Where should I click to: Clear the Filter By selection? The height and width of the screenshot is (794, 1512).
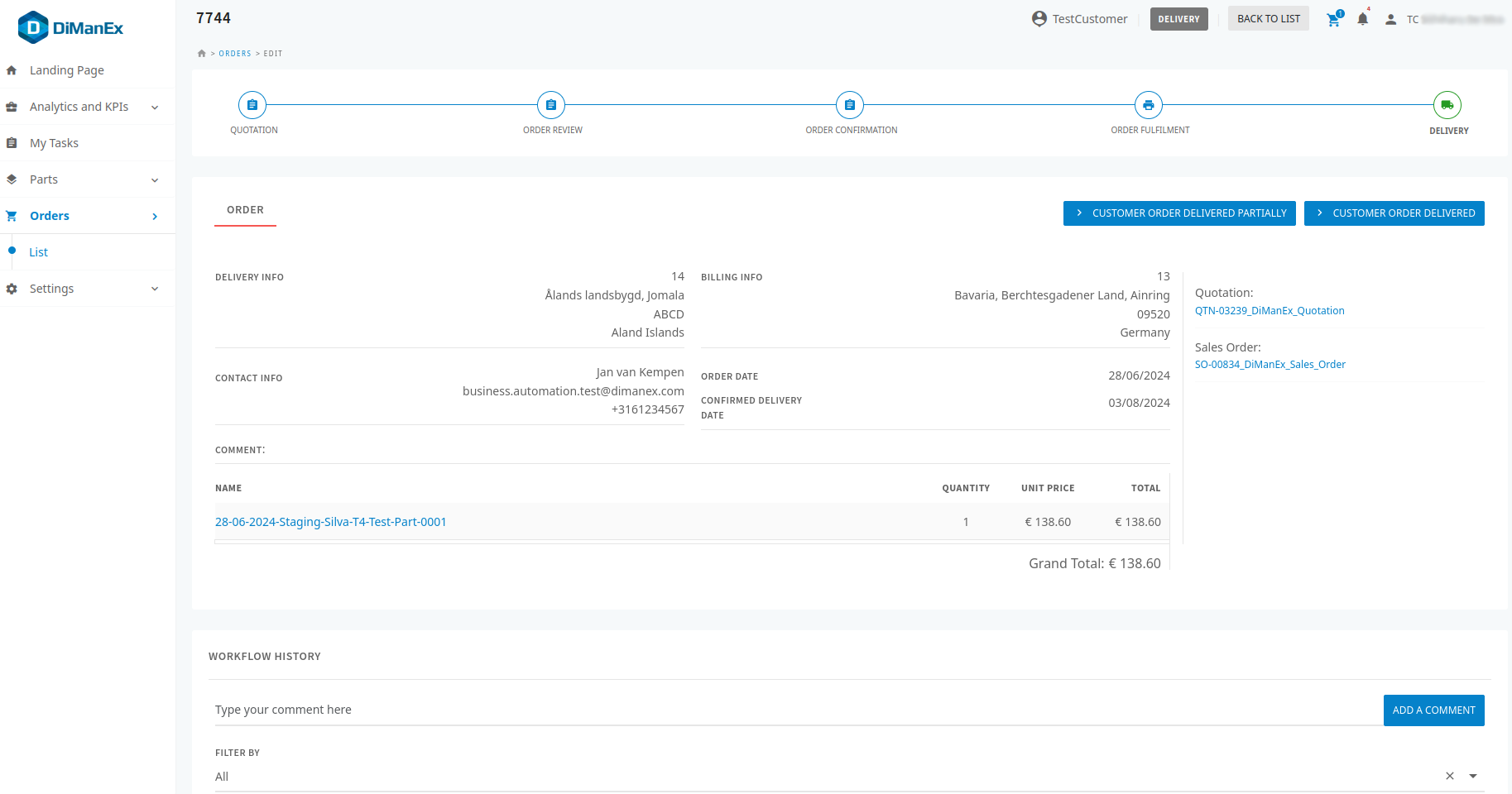(1450, 776)
